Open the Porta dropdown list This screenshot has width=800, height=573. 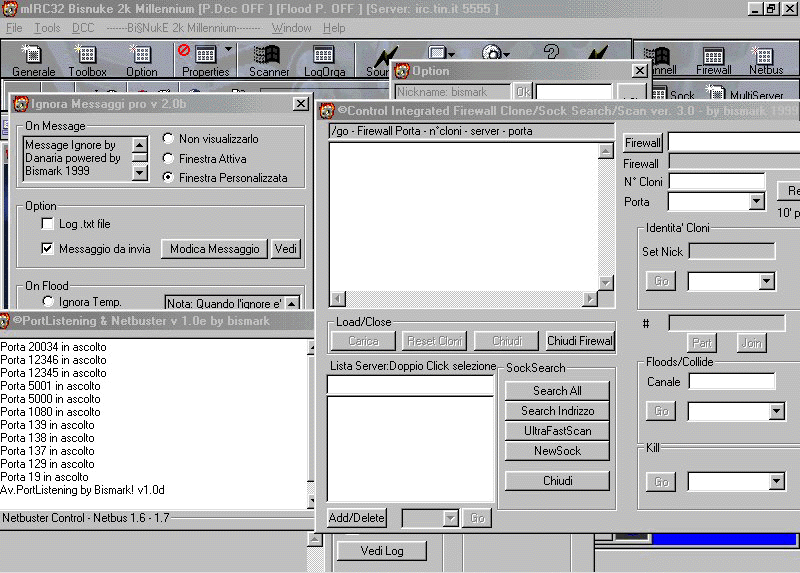(757, 202)
